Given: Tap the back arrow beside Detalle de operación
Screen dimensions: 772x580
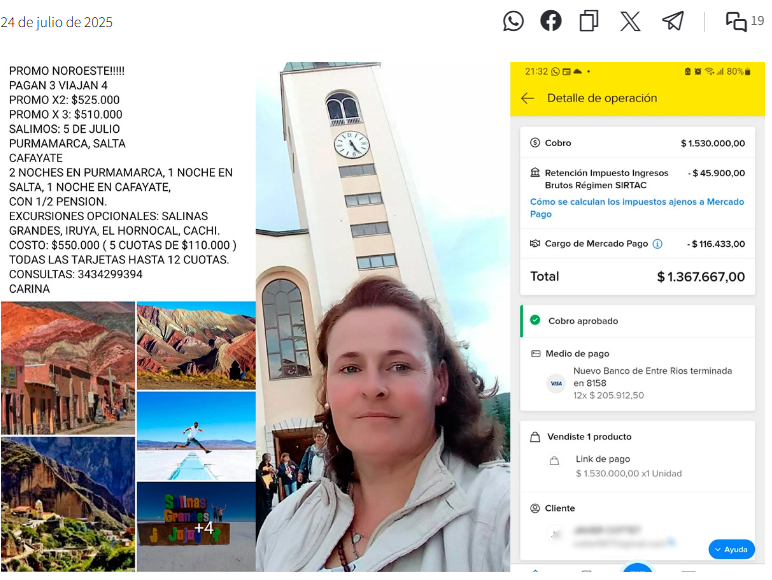Looking at the screenshot, I should tap(528, 98).
